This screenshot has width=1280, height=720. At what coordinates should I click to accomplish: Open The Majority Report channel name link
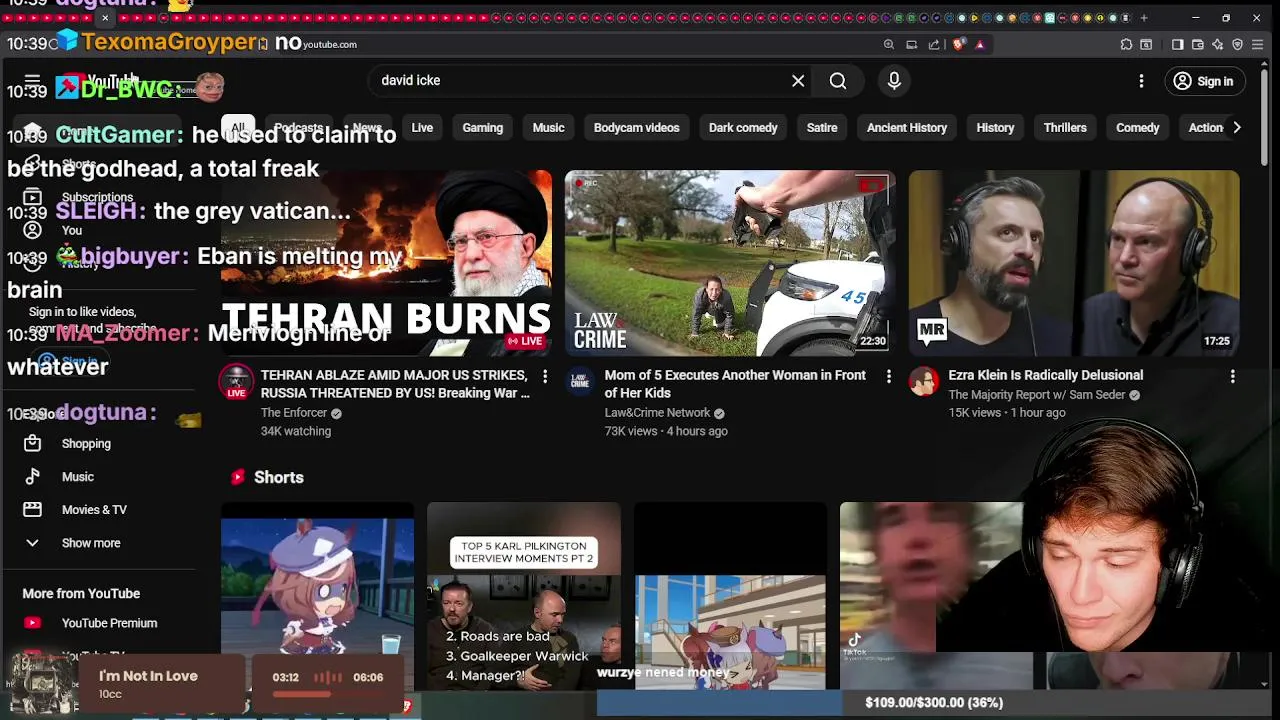[x=1037, y=395]
